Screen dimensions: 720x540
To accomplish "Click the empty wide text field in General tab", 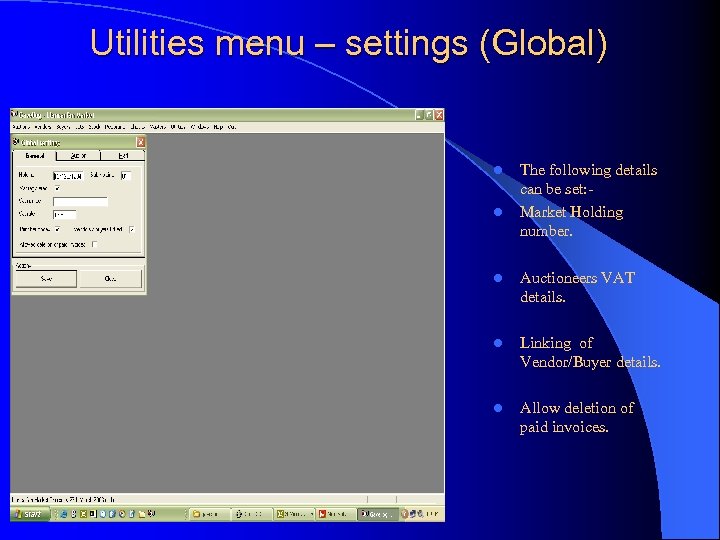I will [x=80, y=202].
